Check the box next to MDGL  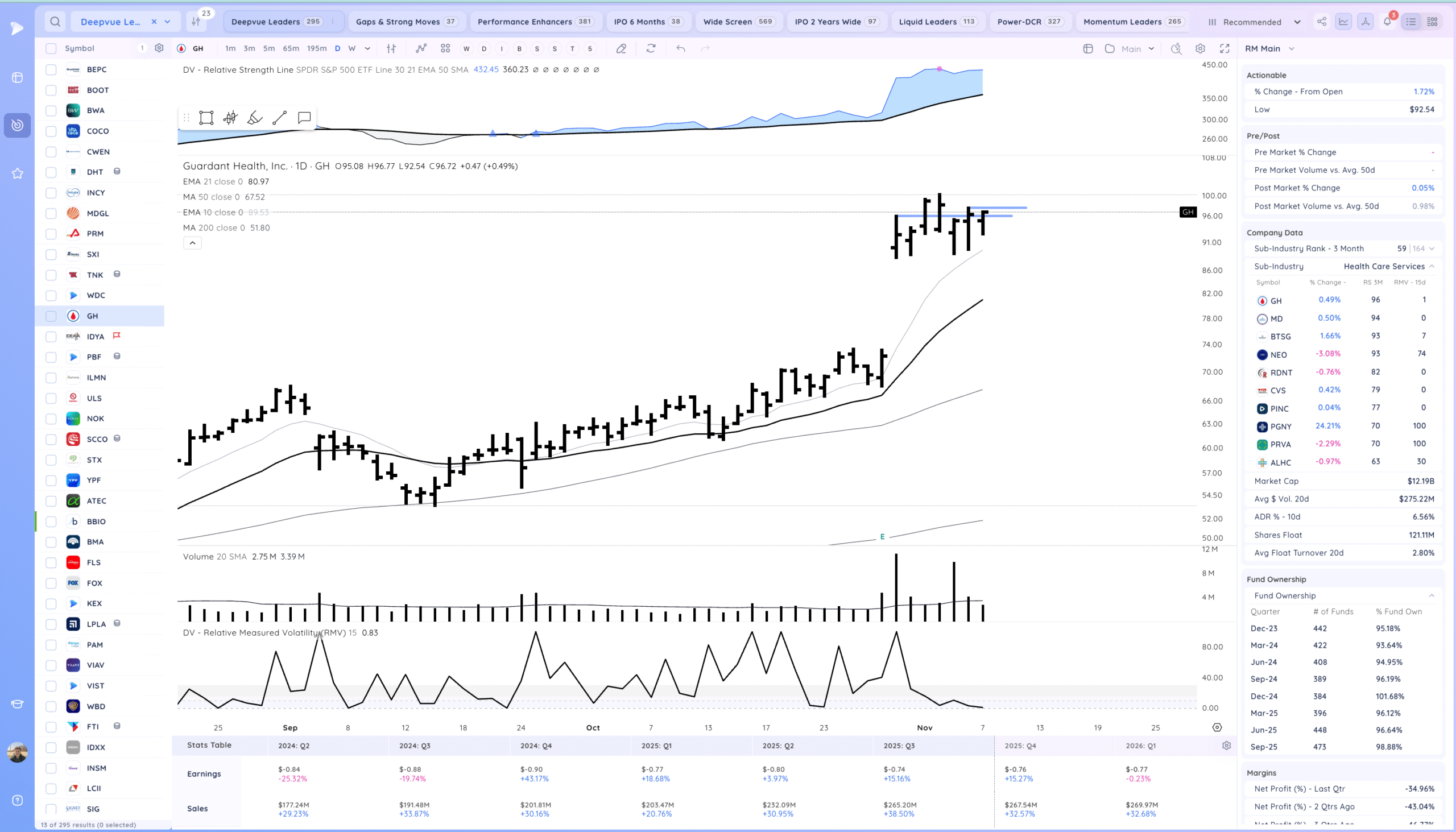tap(51, 213)
